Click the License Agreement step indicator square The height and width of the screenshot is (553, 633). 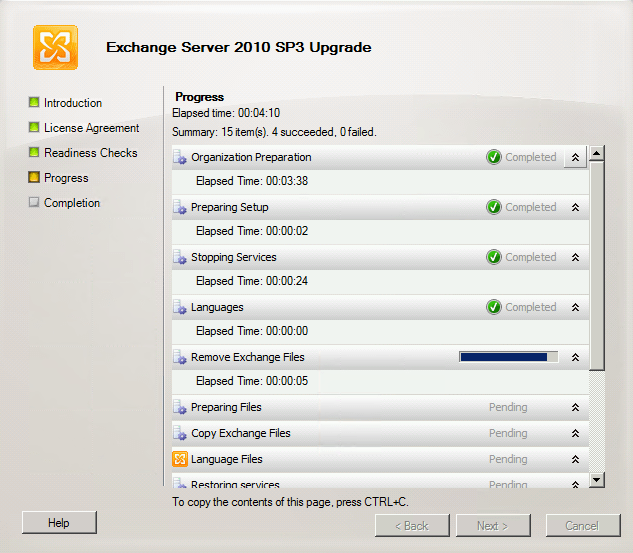click(x=34, y=127)
